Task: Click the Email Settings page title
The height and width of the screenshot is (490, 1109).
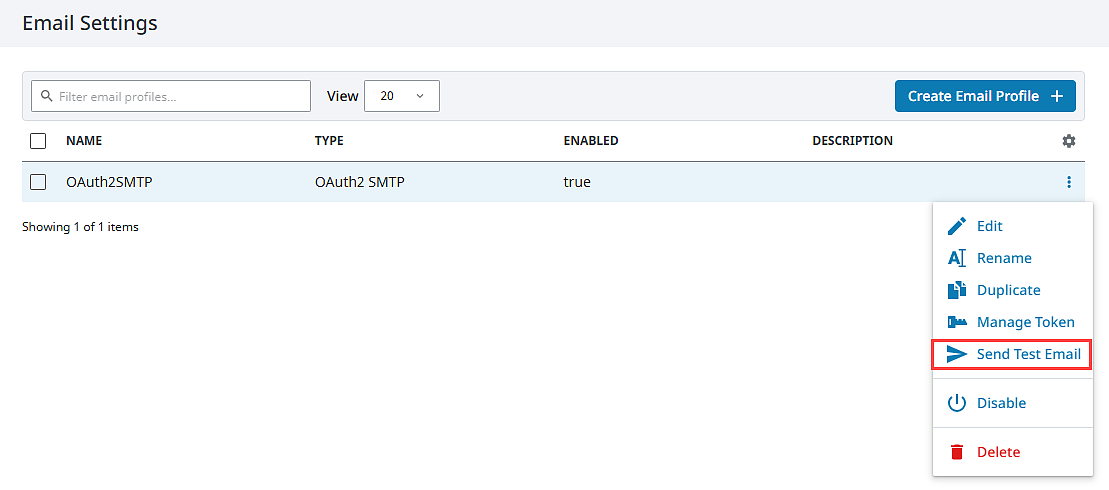Action: click(90, 23)
